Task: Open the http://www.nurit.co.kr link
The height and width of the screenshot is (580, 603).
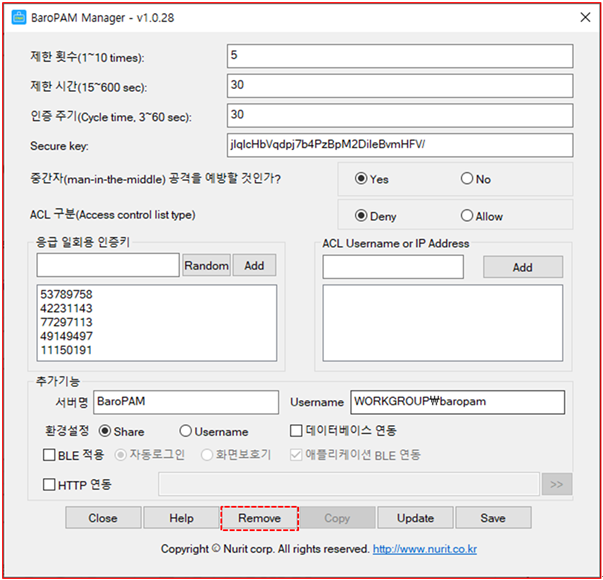Action: click(x=425, y=549)
